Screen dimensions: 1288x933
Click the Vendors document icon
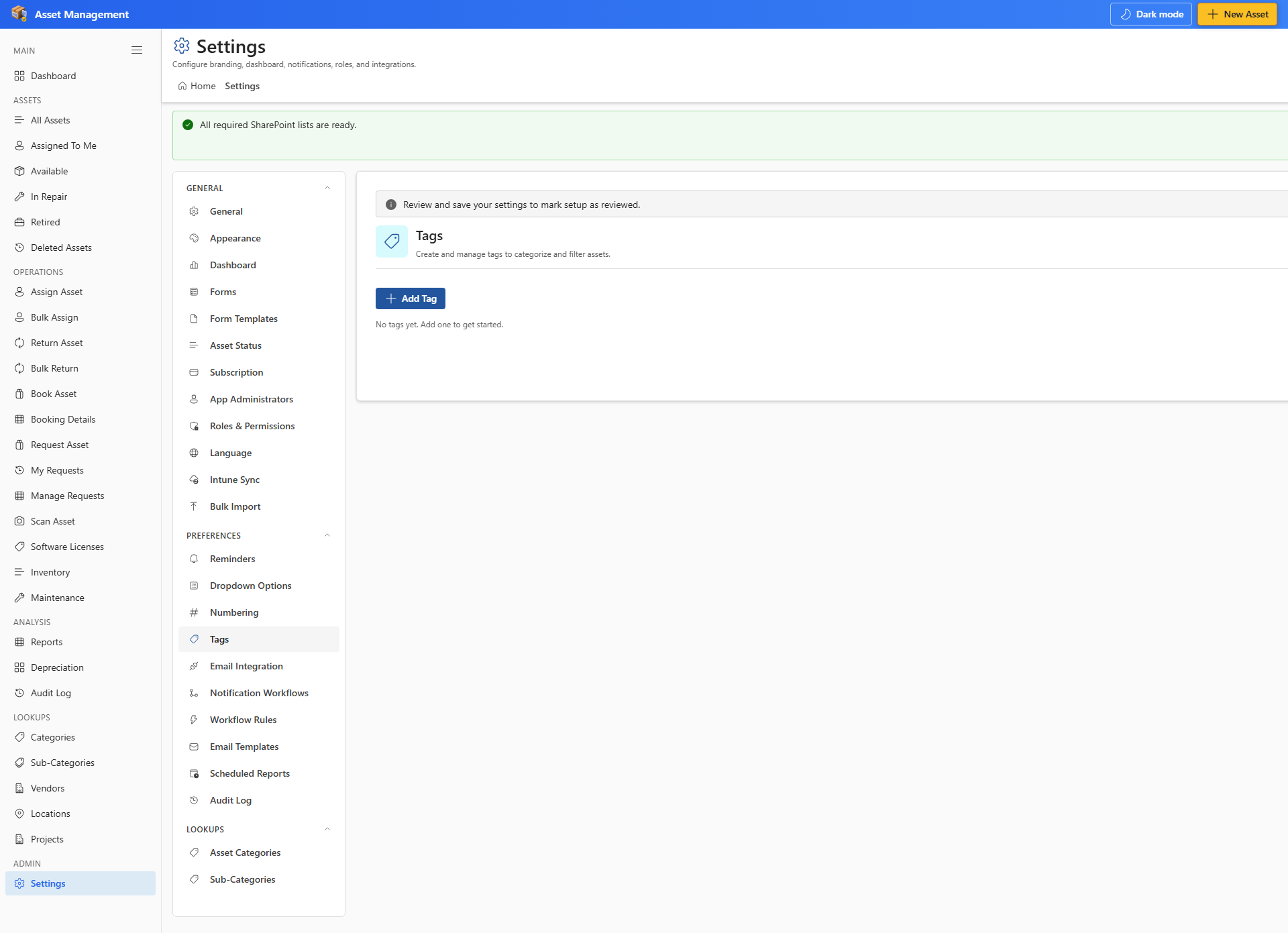pos(19,788)
